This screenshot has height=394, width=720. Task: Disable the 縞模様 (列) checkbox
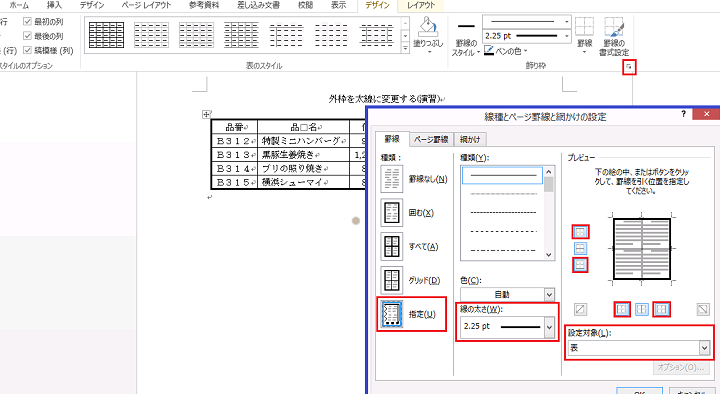27,50
